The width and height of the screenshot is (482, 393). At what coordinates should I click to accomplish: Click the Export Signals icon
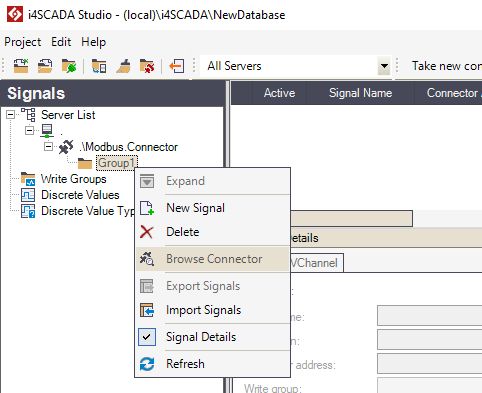(147, 286)
